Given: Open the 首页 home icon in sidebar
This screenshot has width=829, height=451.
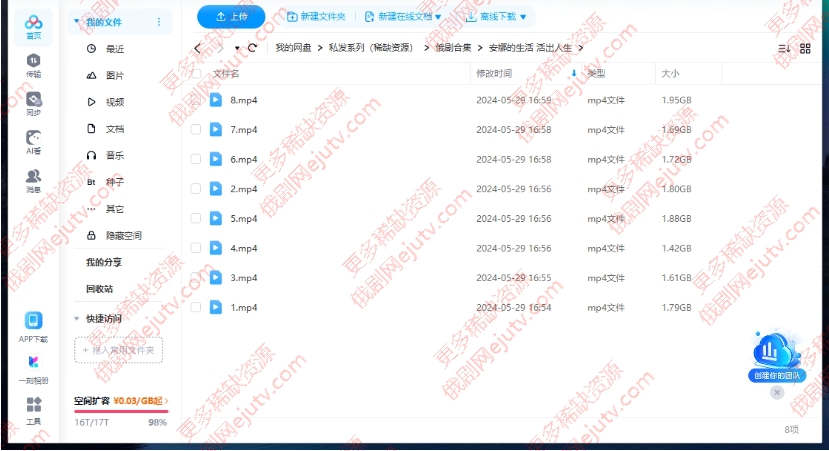Looking at the screenshot, I should coord(33,27).
